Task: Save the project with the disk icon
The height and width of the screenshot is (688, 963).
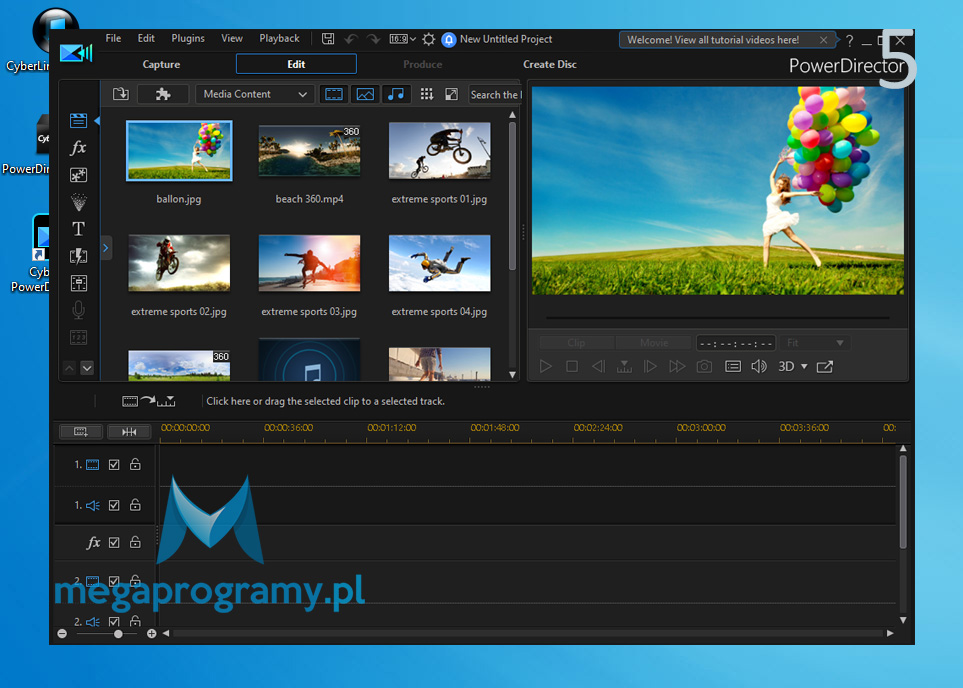Action: coord(328,39)
